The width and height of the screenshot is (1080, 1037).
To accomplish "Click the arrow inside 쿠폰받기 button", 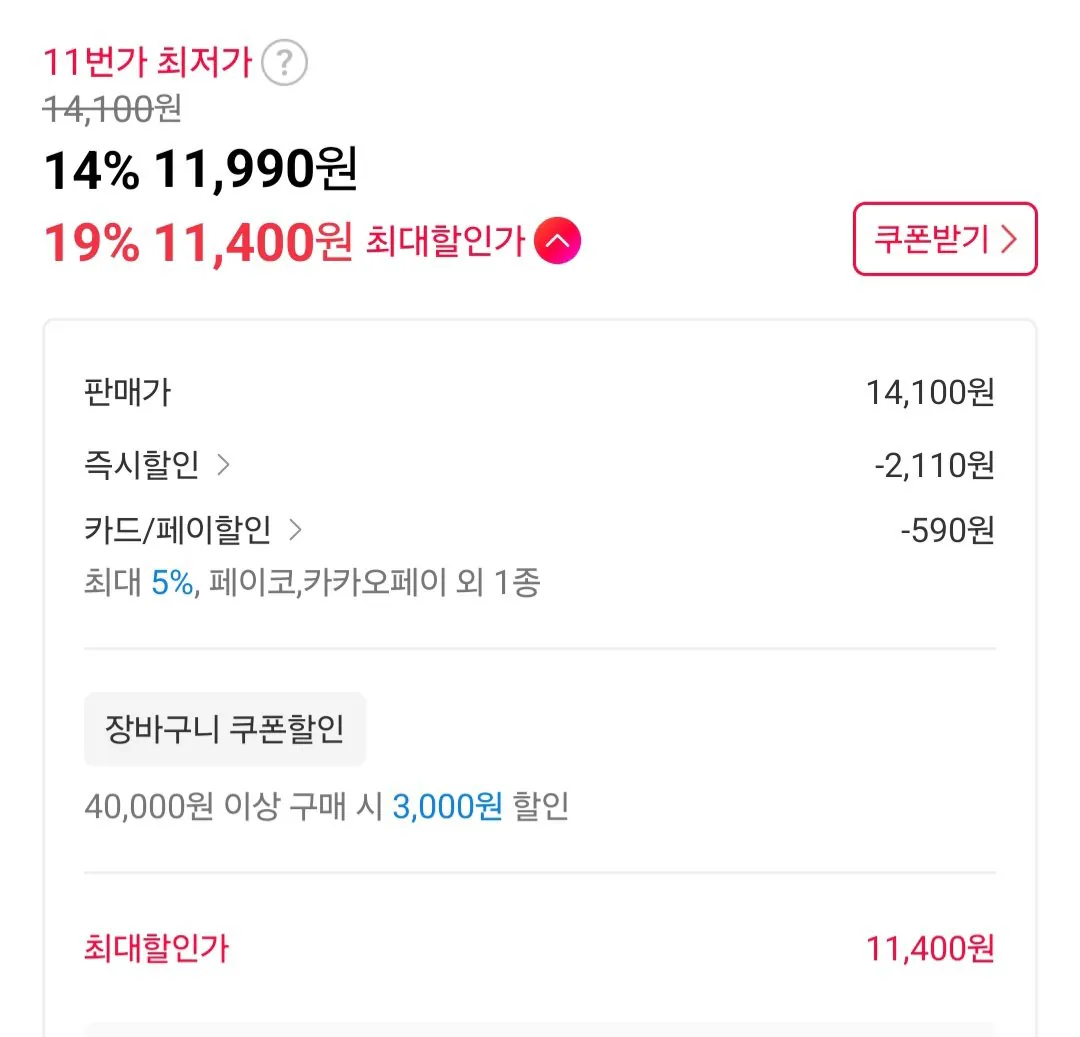I will click(x=1011, y=240).
